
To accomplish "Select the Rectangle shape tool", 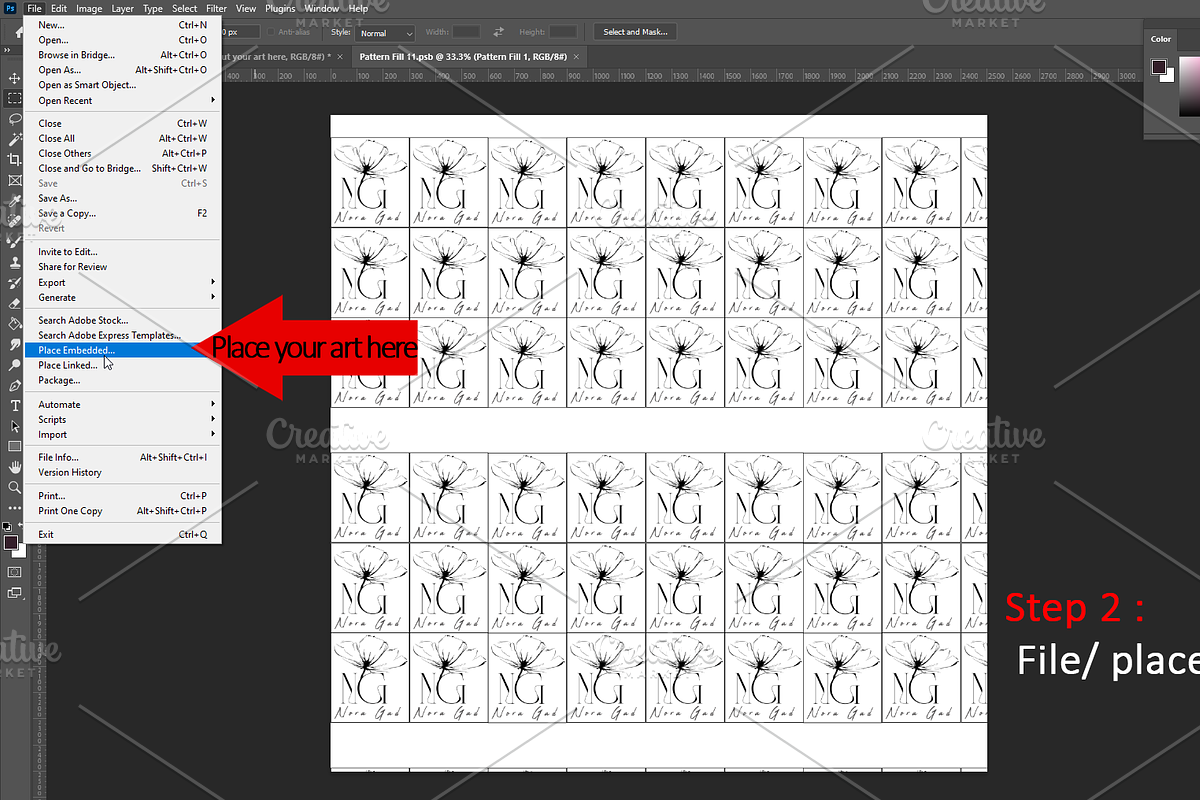I will pyautogui.click(x=14, y=447).
